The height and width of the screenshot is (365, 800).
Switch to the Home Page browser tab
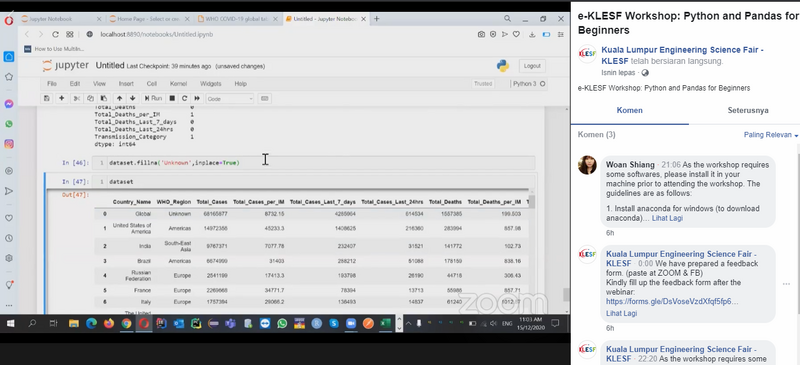coord(149,19)
